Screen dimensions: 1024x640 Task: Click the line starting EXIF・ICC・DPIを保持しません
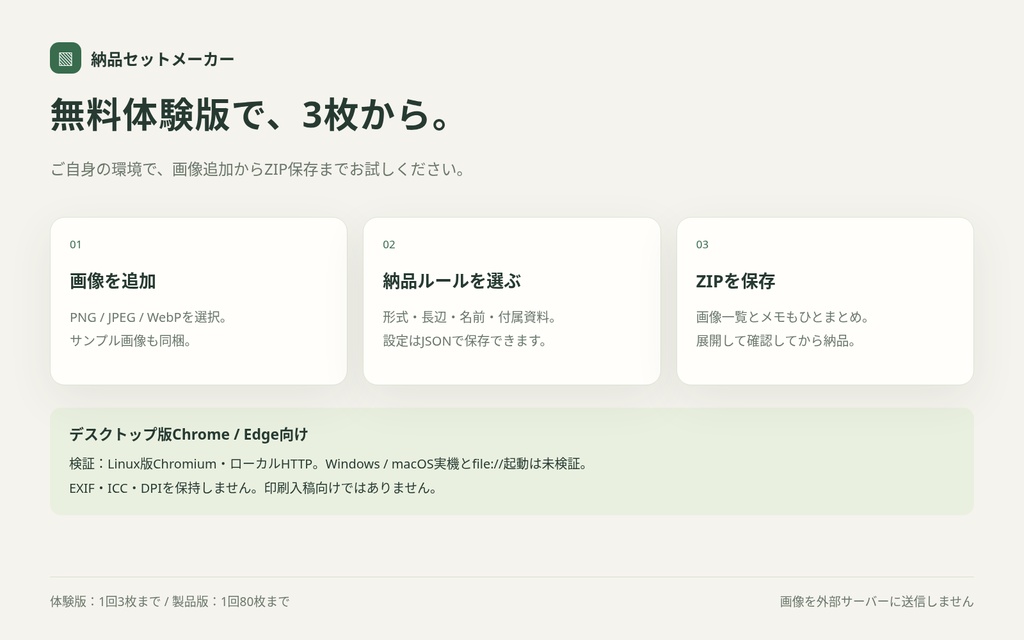tap(254, 488)
